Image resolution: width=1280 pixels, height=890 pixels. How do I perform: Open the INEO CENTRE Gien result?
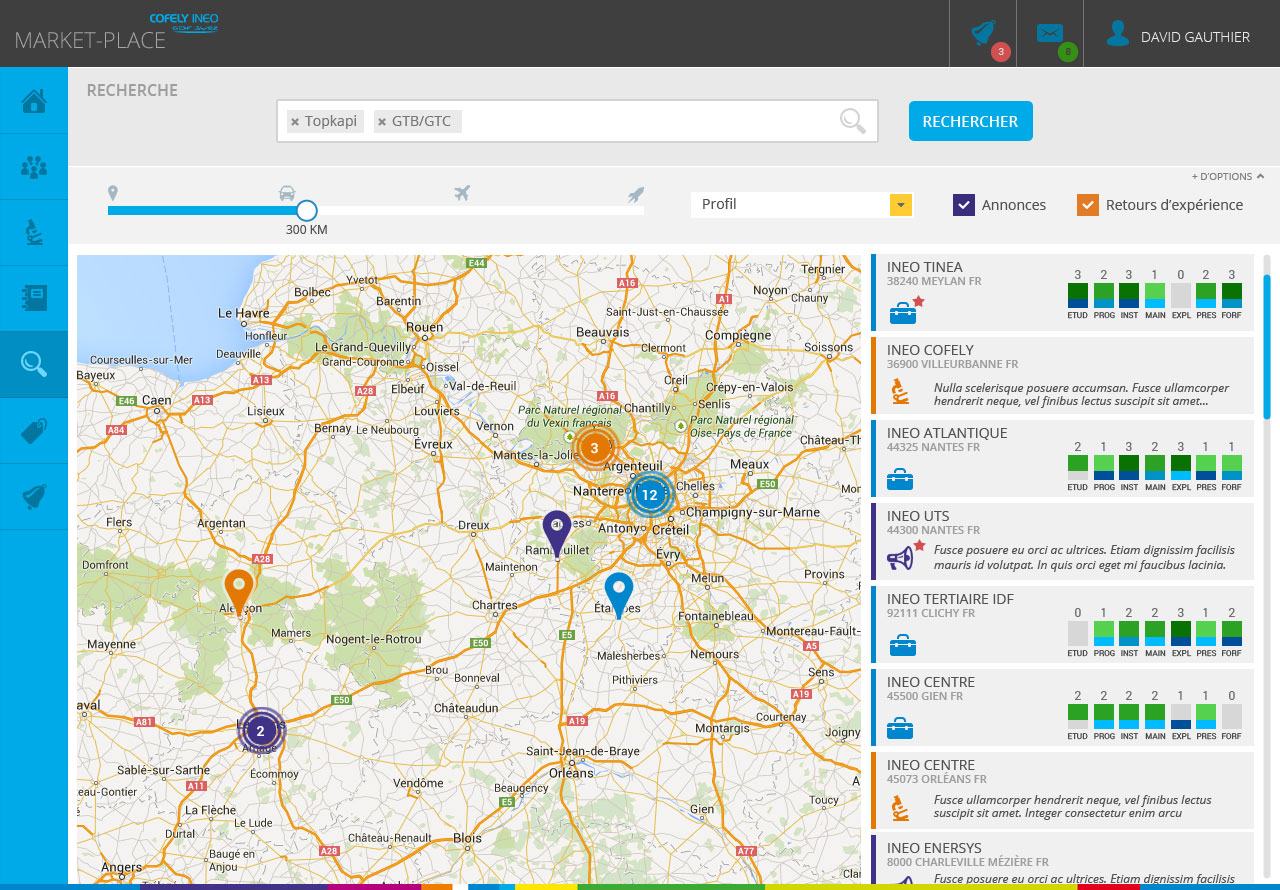click(x=1062, y=707)
